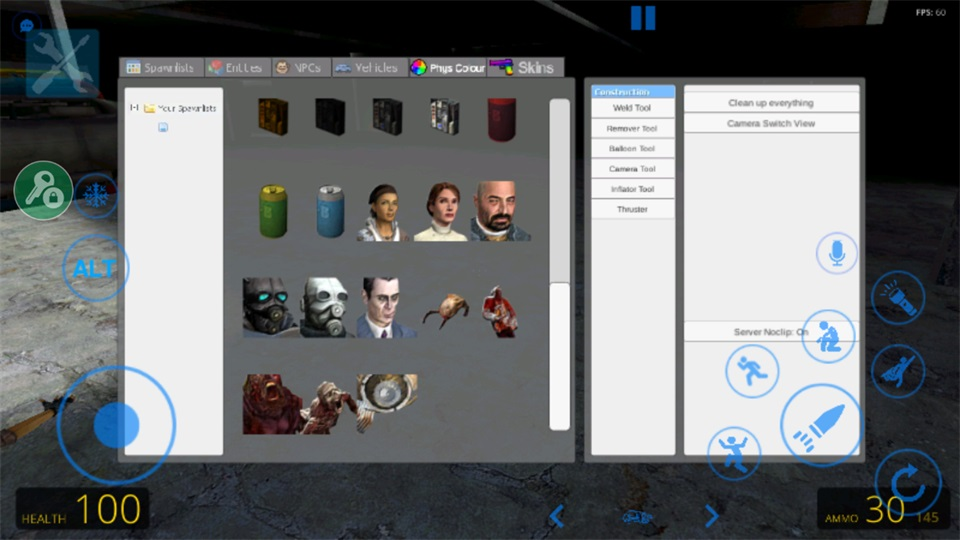The height and width of the screenshot is (540, 960).
Task: Spawn the pale clawed zombie NPC
Action: [331, 407]
